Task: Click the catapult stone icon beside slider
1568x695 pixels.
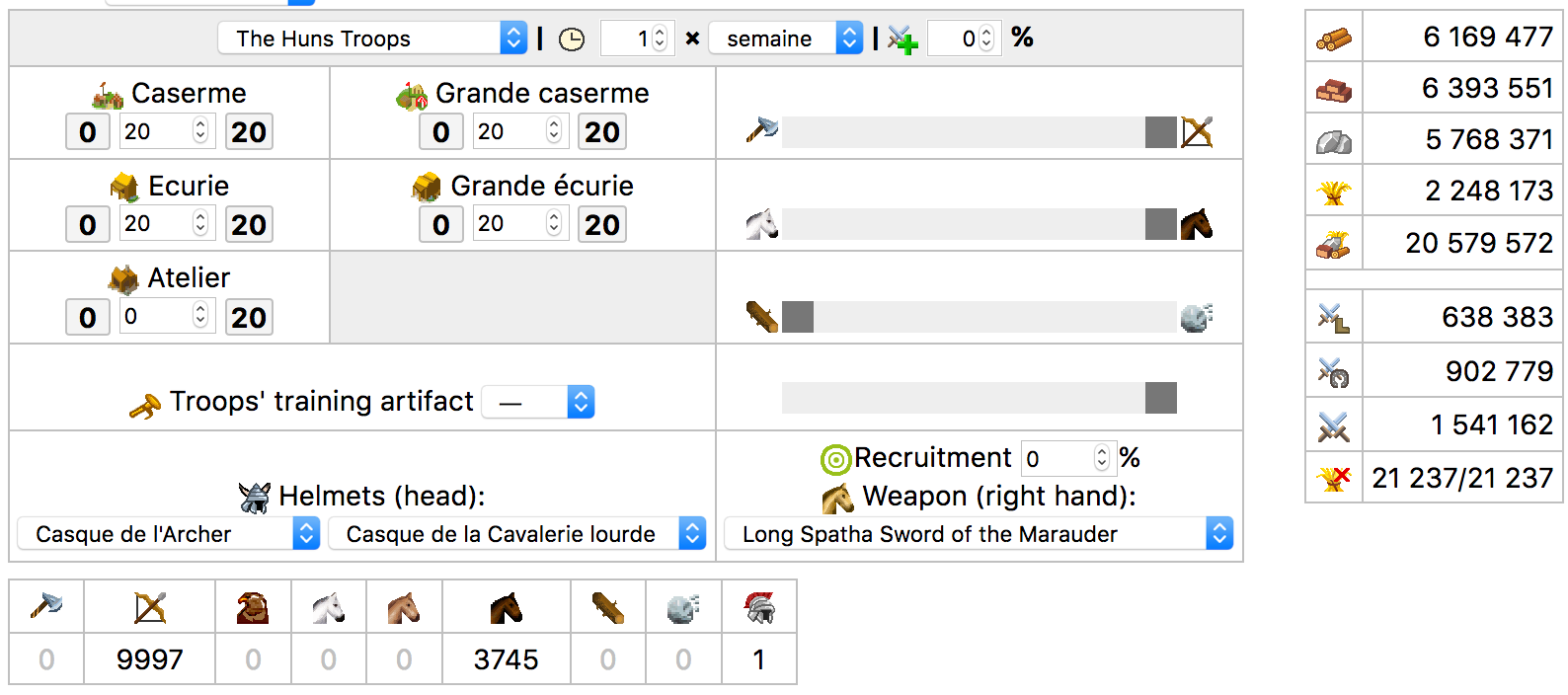Action: pyautogui.click(x=1197, y=317)
